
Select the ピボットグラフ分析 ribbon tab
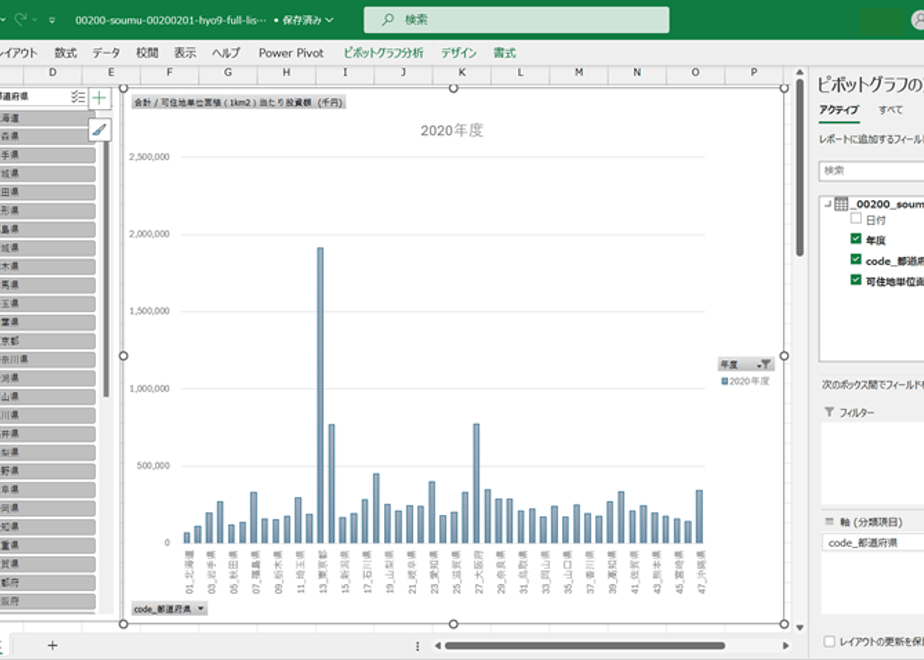(x=383, y=53)
